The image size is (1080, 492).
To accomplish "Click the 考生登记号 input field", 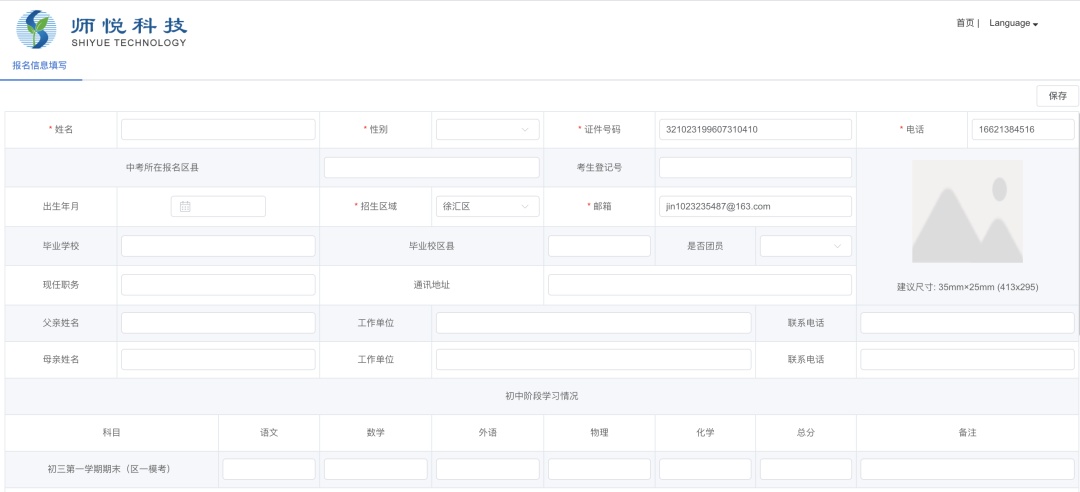I will pyautogui.click(x=756, y=167).
